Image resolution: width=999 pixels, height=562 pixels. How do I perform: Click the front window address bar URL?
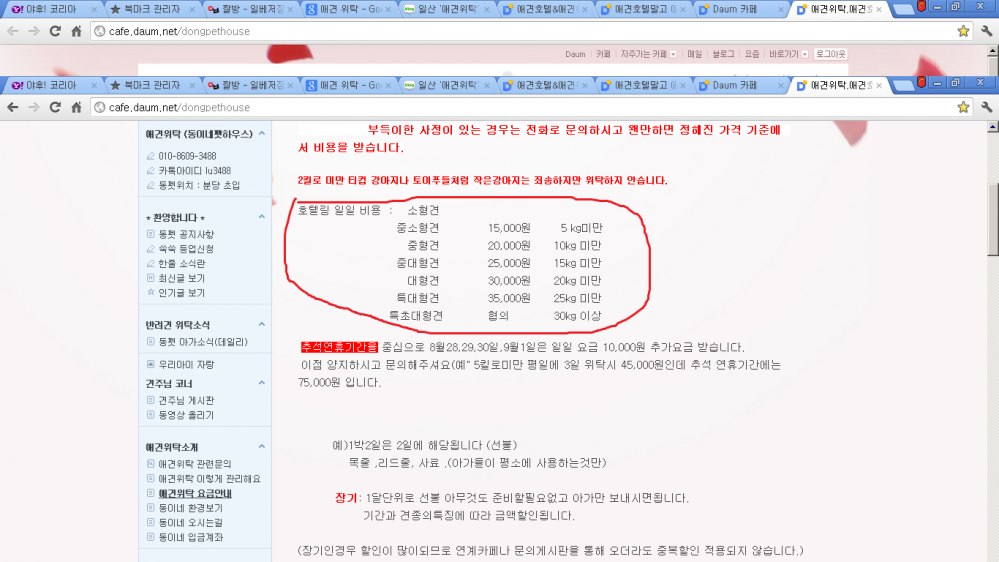[179, 108]
